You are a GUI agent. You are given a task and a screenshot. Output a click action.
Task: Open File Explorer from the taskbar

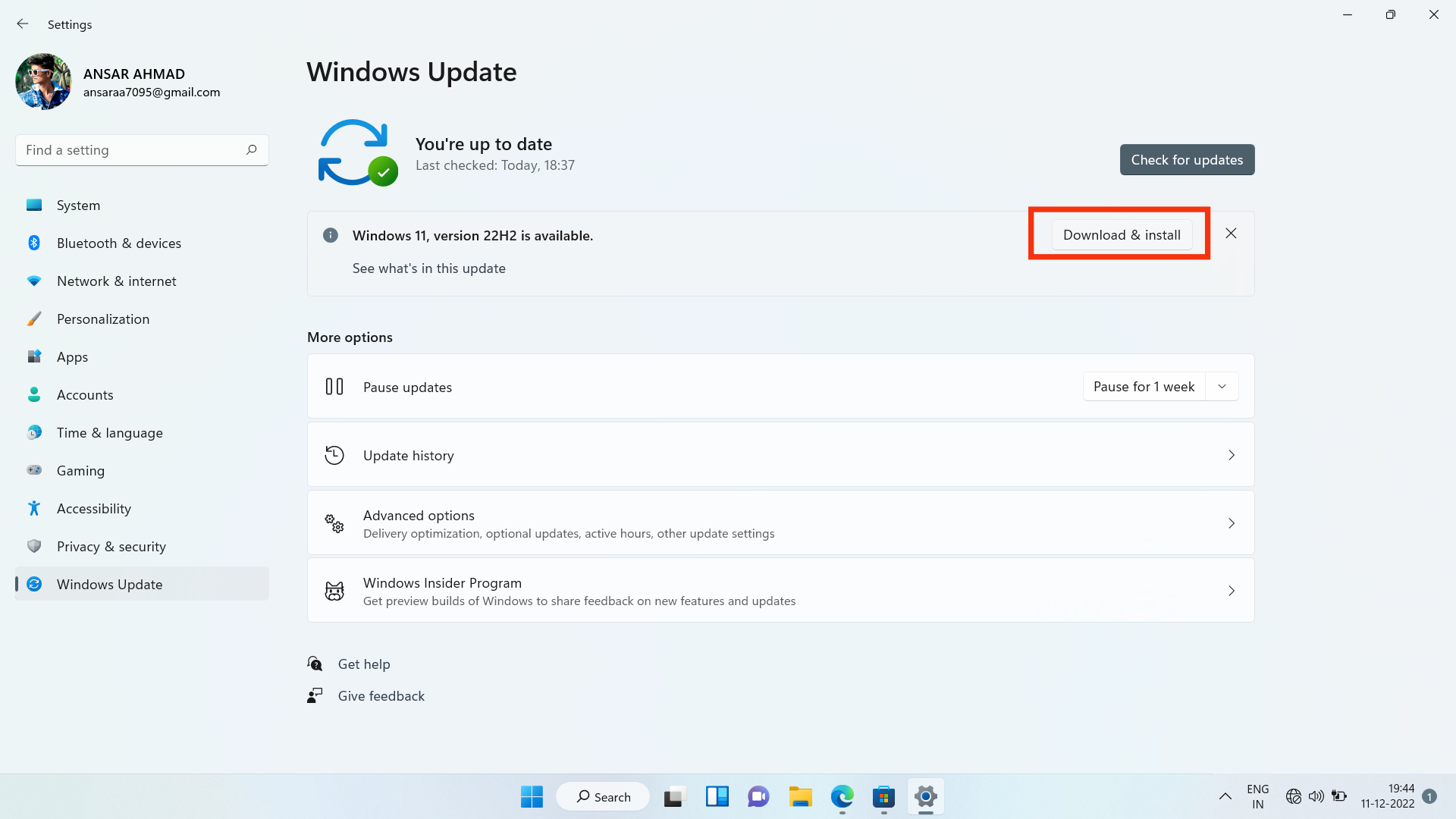pos(800,796)
